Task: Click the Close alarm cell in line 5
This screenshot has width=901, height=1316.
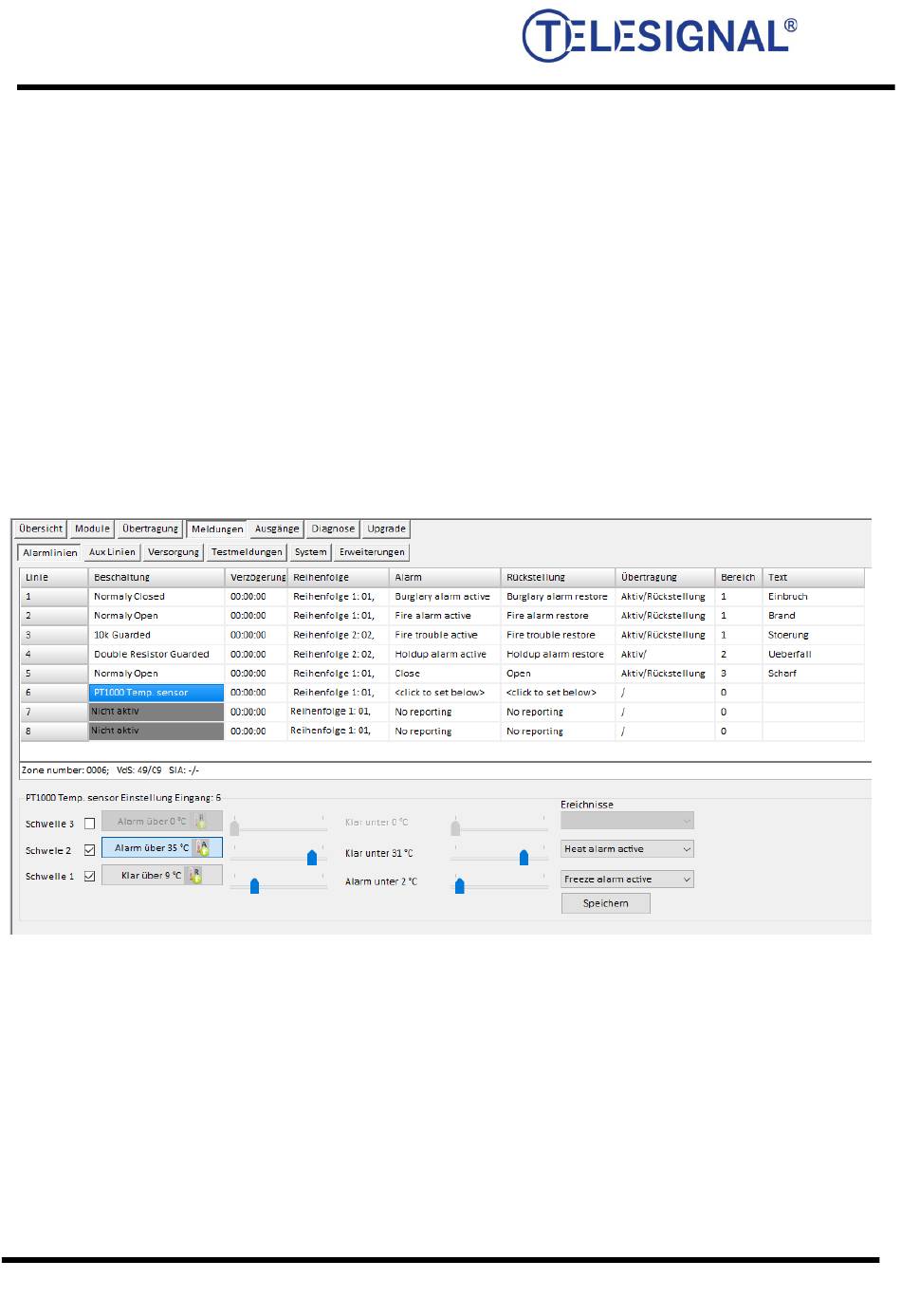Action: tap(445, 673)
